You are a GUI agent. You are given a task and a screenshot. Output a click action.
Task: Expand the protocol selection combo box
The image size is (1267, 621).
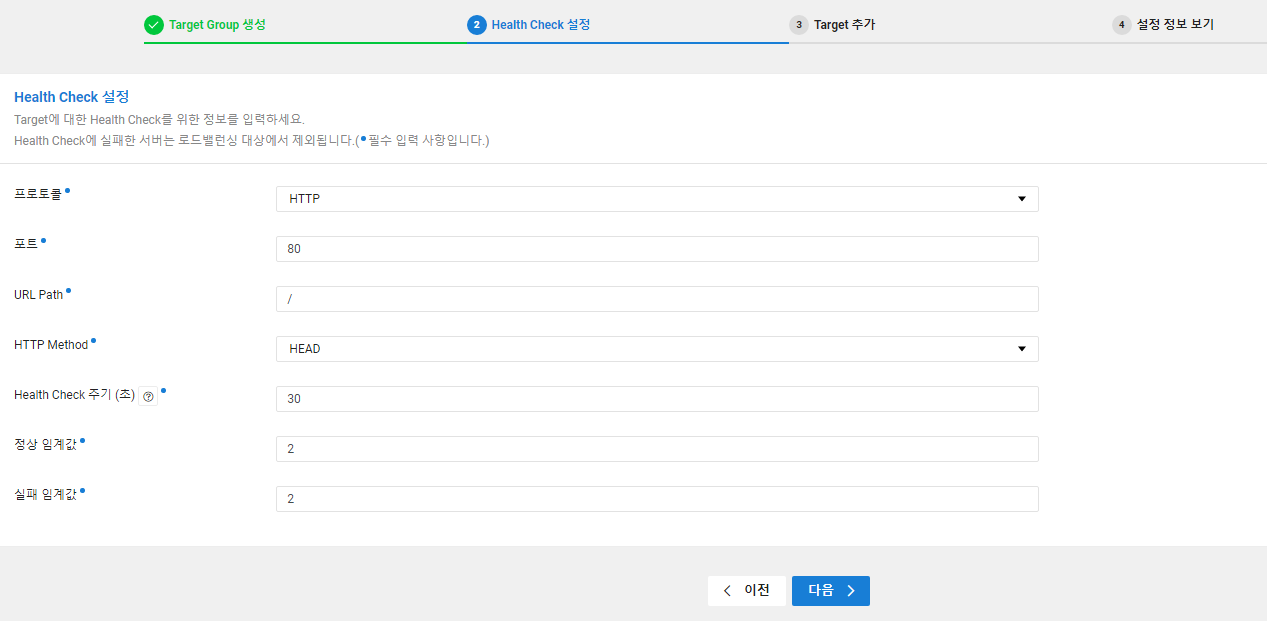point(657,198)
